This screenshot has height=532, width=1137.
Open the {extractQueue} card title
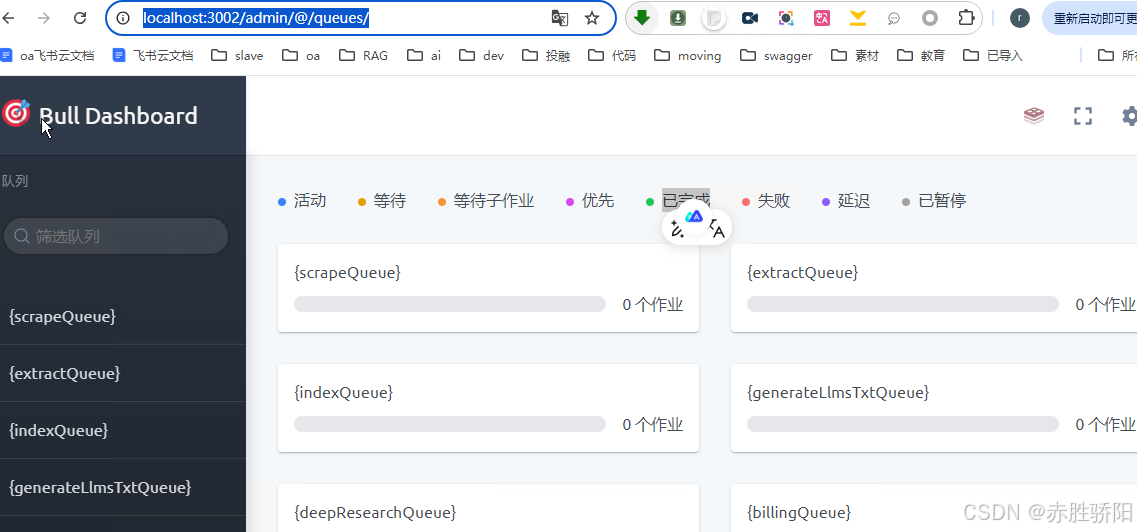click(x=803, y=273)
